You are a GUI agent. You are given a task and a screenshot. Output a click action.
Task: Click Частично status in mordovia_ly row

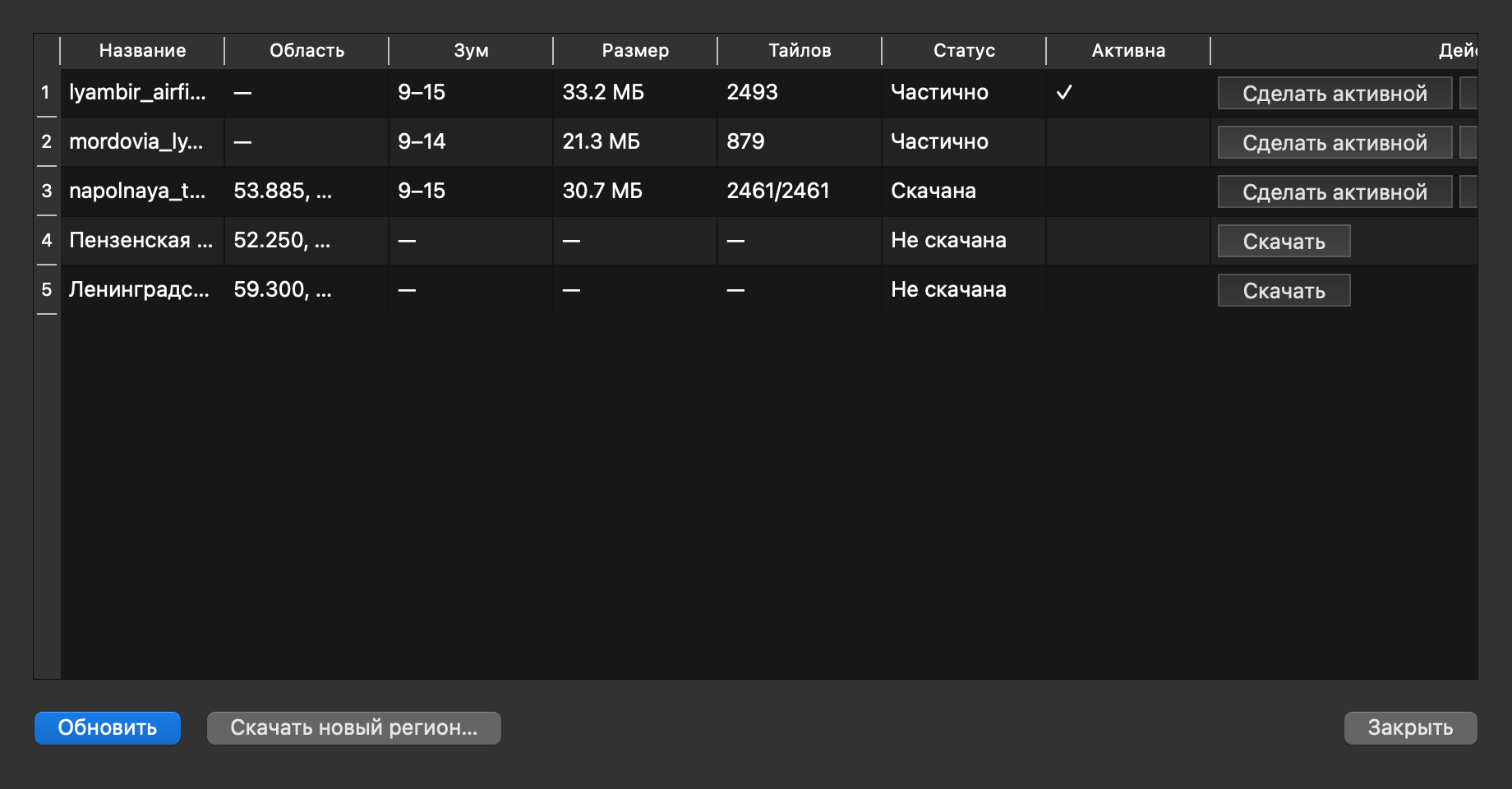pos(964,141)
